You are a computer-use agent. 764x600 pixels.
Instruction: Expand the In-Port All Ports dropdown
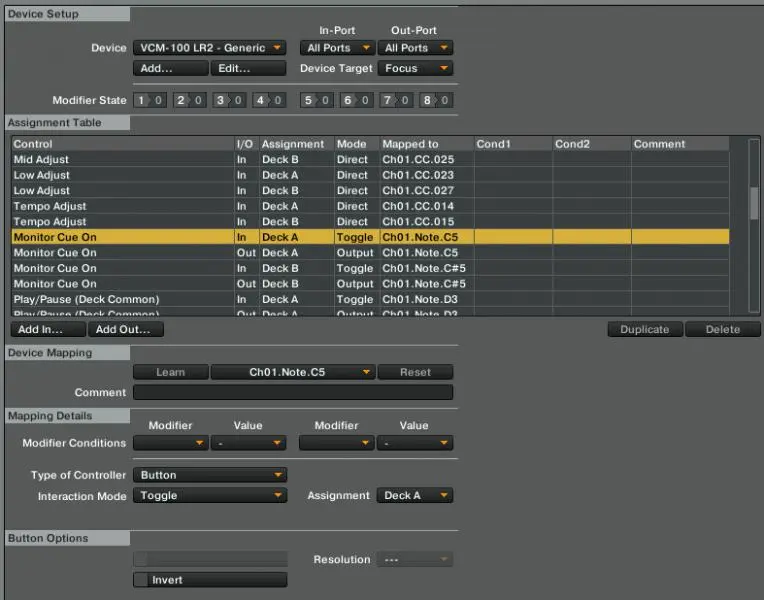337,48
